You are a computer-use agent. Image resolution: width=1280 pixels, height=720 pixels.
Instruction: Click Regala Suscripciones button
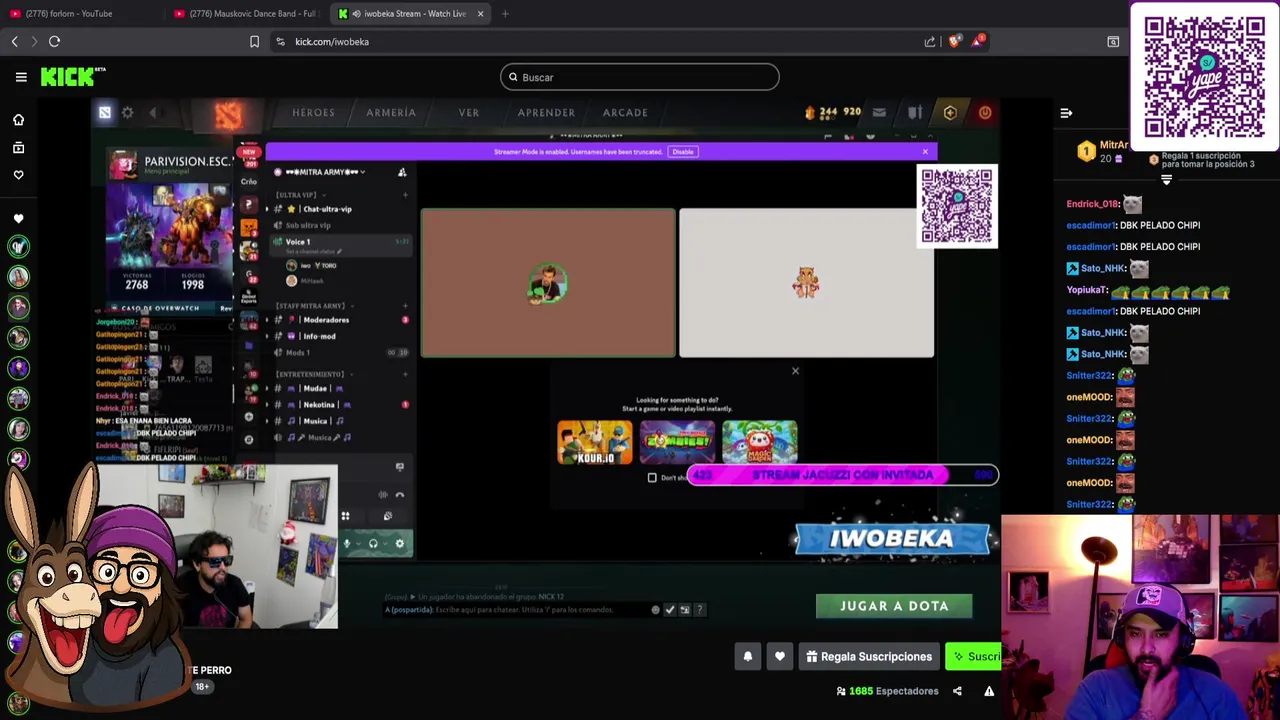click(x=869, y=656)
